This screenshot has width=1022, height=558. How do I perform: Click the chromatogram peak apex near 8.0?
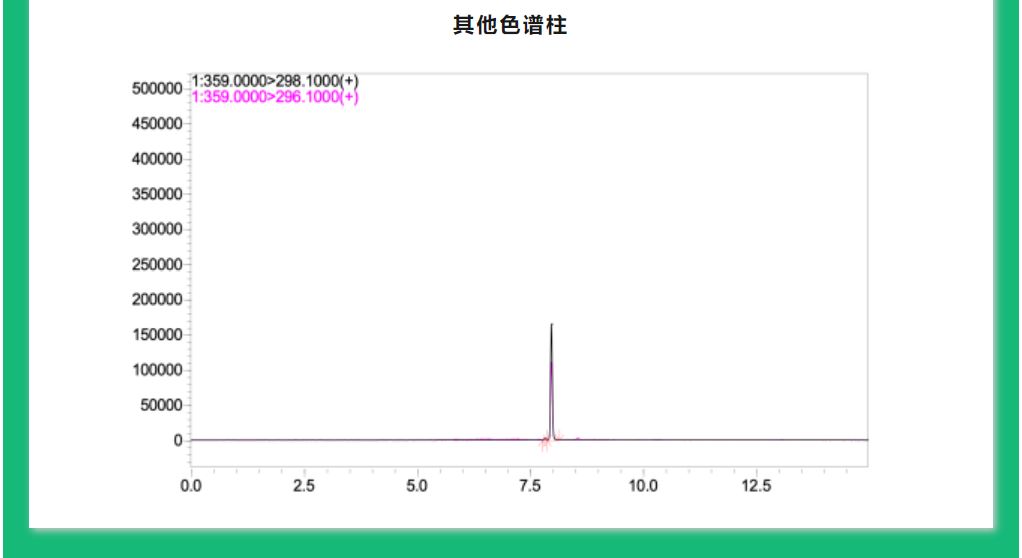pos(551,326)
